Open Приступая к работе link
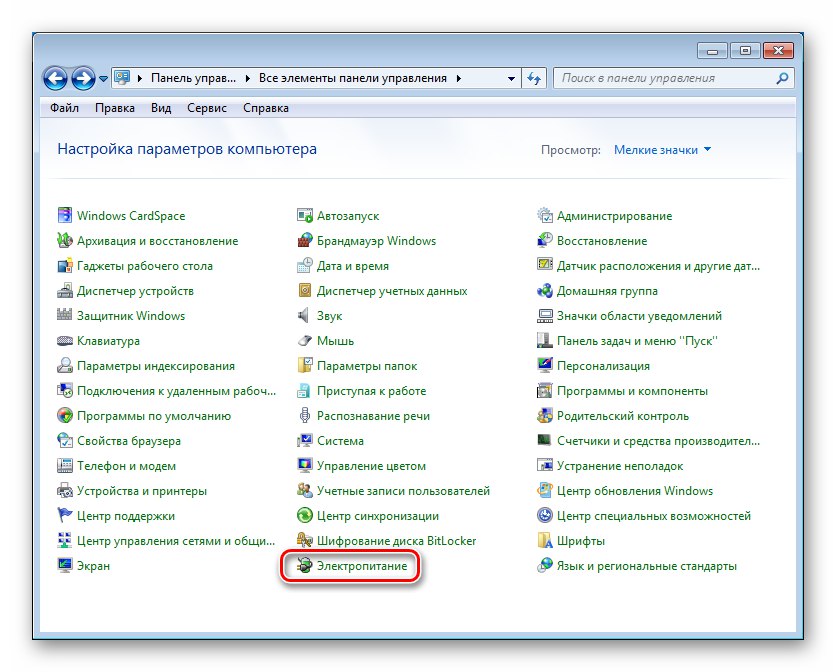Screen dimensions: 836x672 tap(372, 391)
